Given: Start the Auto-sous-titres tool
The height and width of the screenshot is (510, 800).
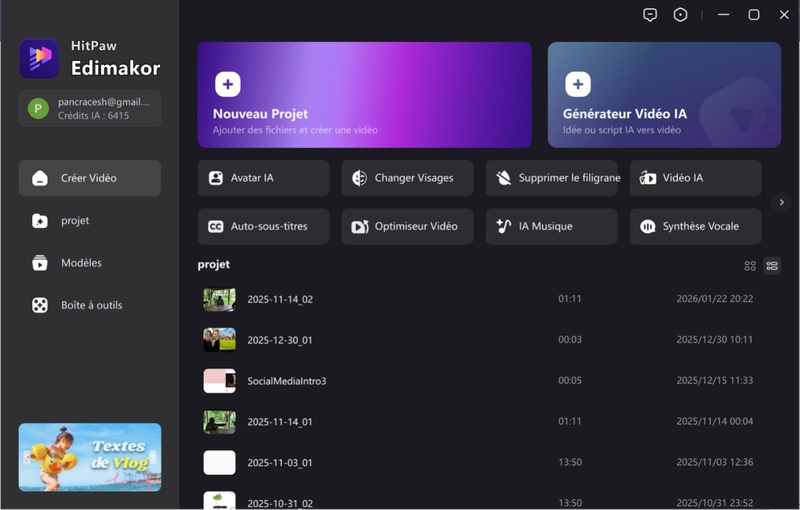Looking at the screenshot, I should click(263, 226).
